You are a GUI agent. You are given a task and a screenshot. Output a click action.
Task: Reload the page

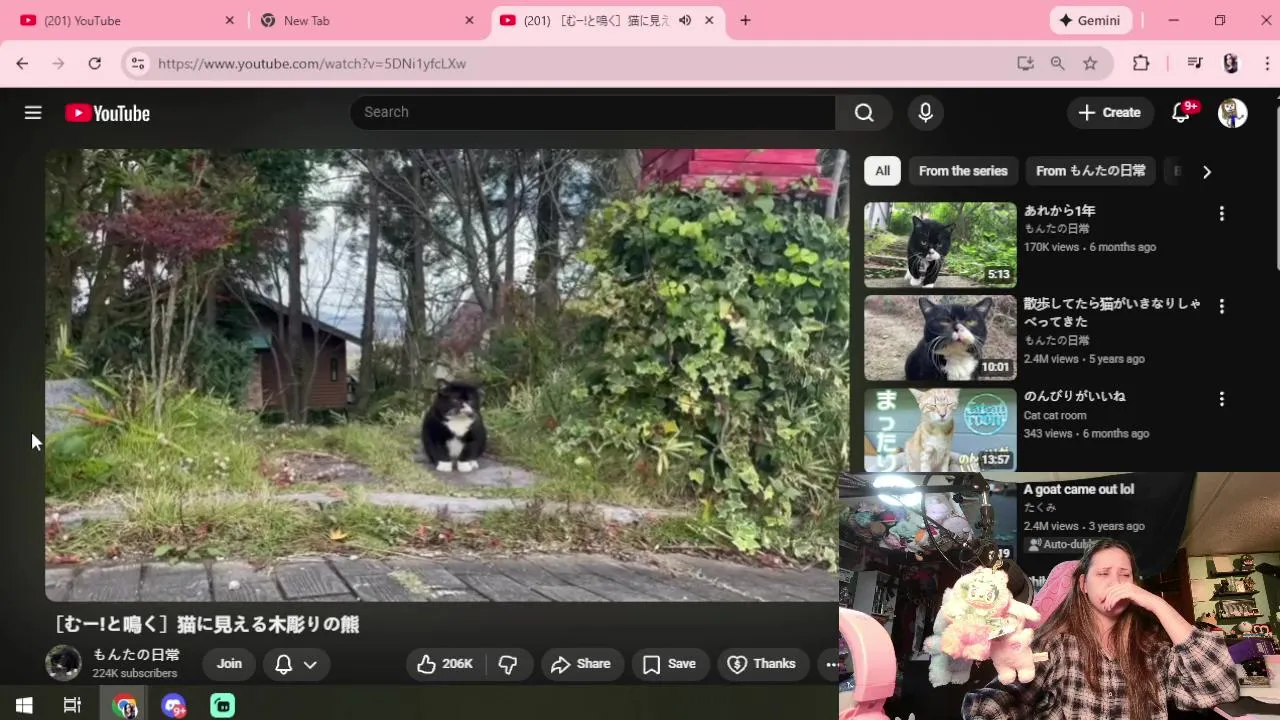pos(94,63)
